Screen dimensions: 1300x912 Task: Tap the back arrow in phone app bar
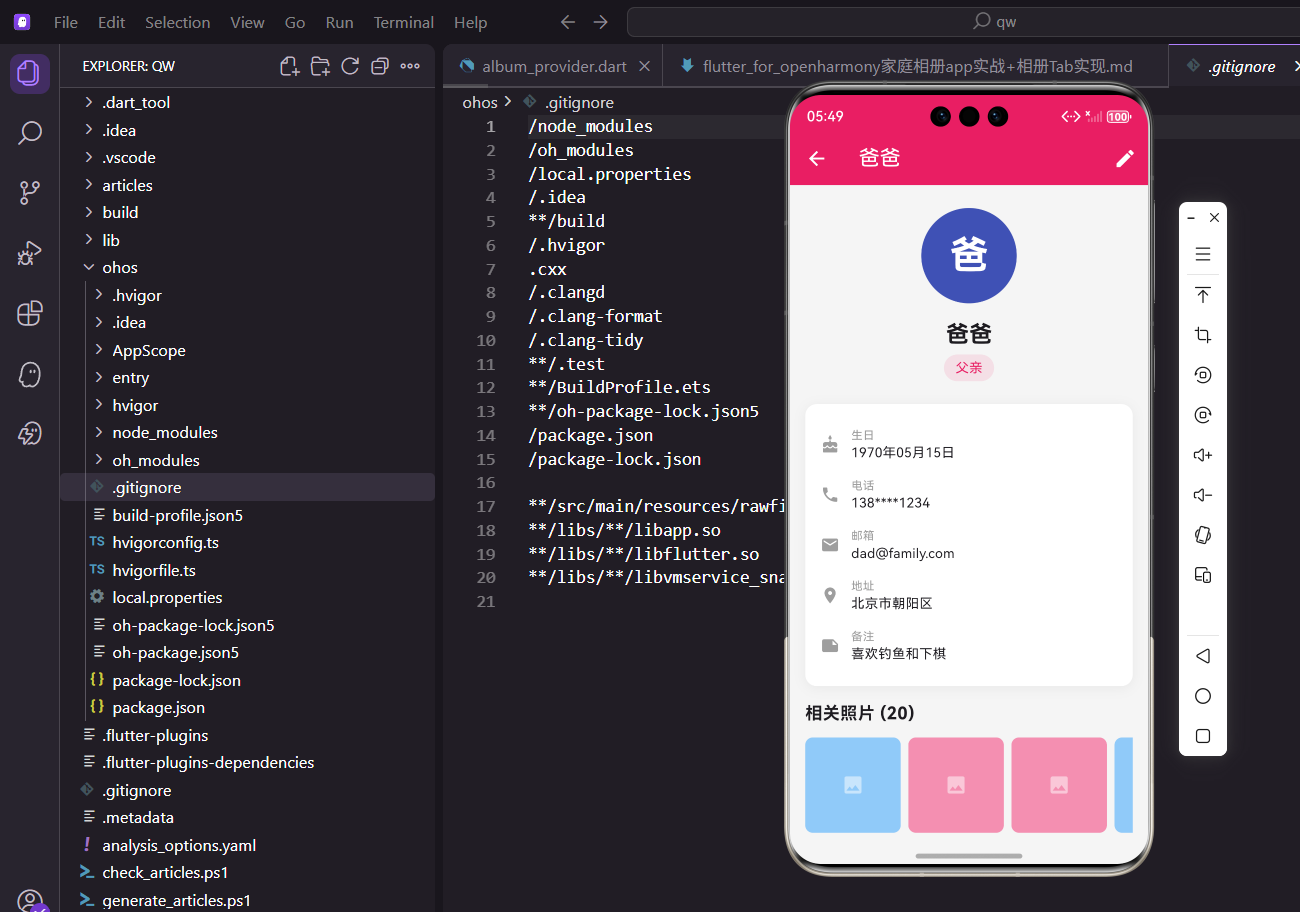coord(817,158)
